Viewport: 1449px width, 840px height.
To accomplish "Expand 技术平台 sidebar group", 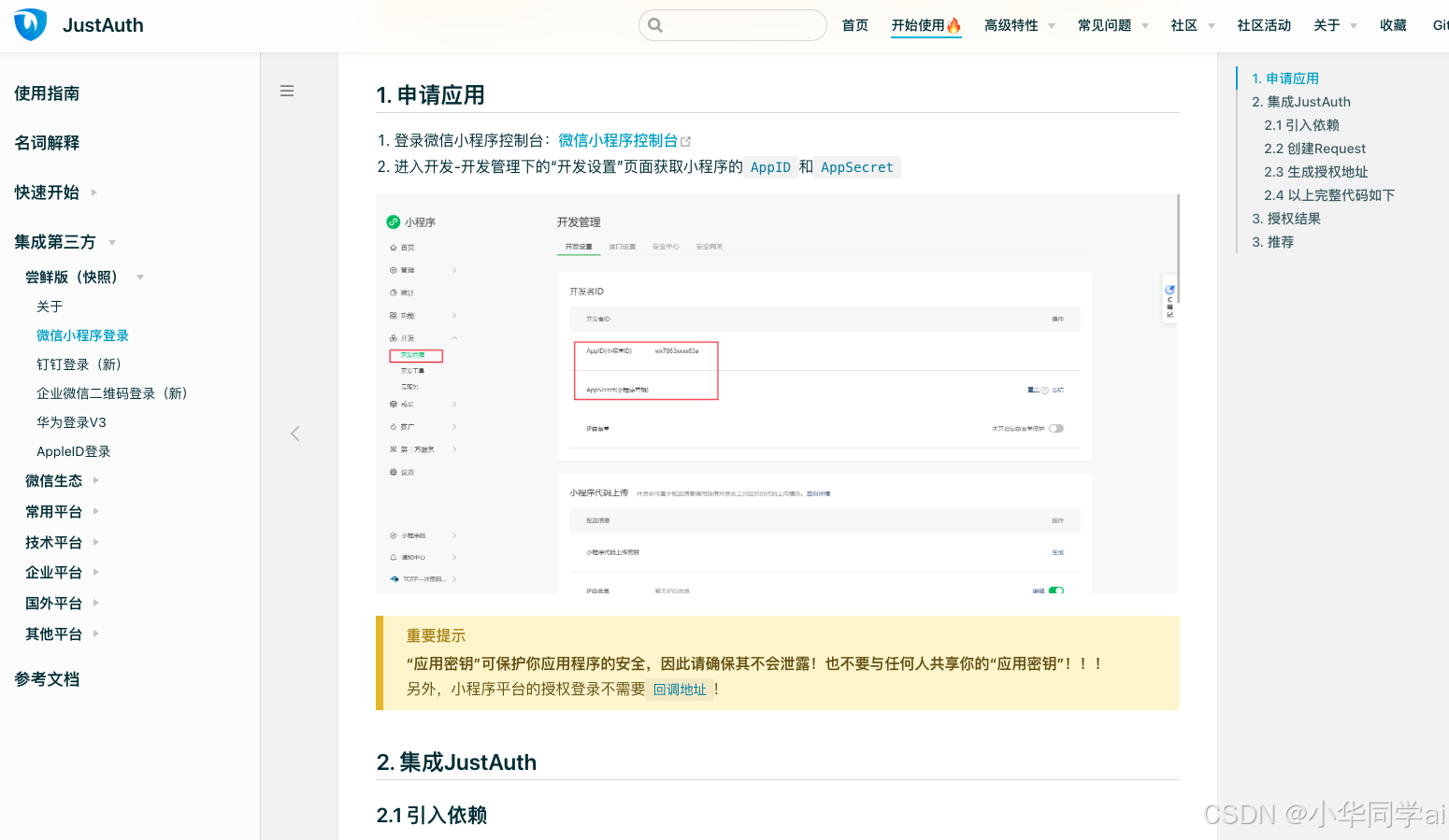I will pyautogui.click(x=62, y=543).
